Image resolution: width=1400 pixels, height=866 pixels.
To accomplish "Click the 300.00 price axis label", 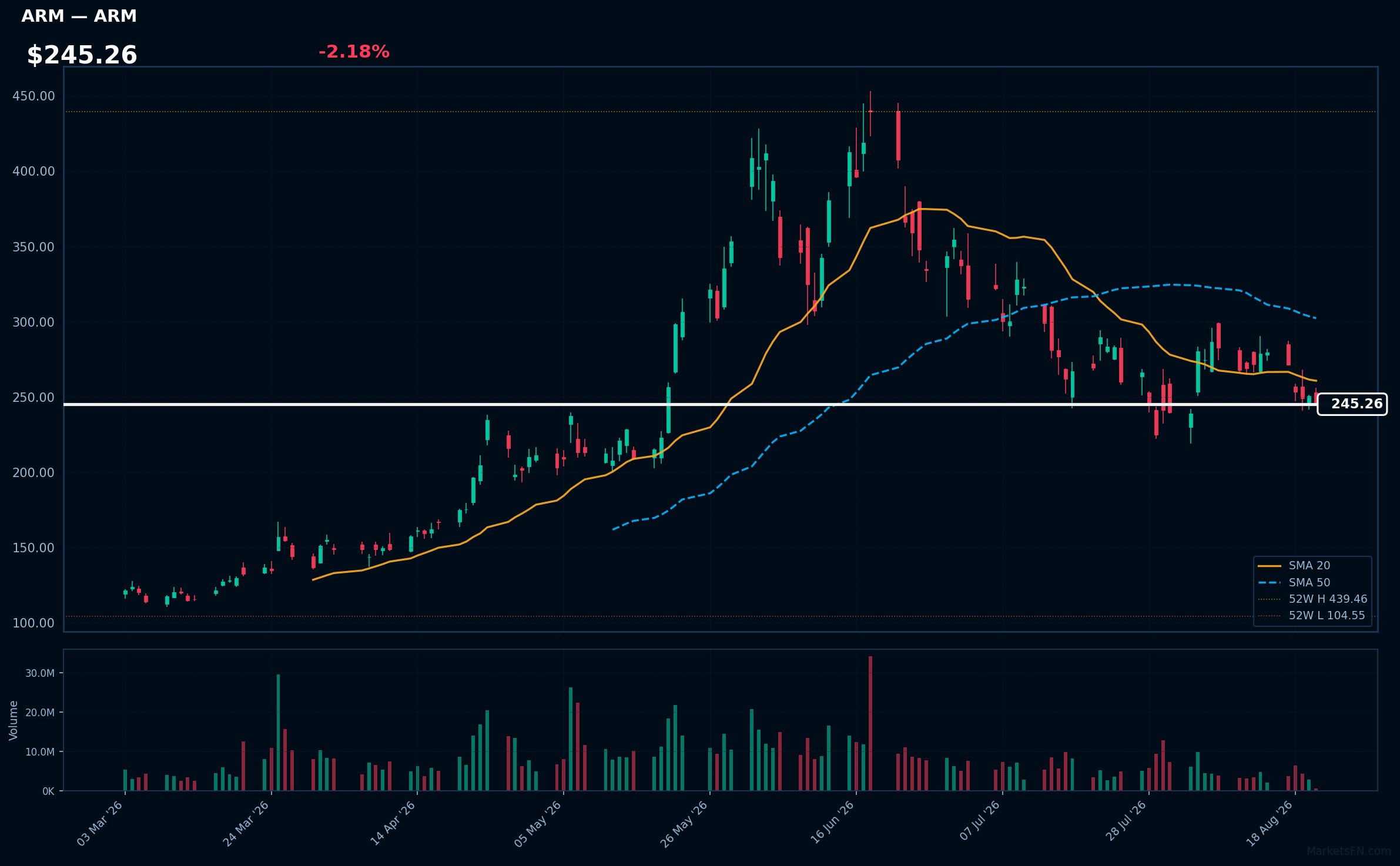I will pos(34,322).
